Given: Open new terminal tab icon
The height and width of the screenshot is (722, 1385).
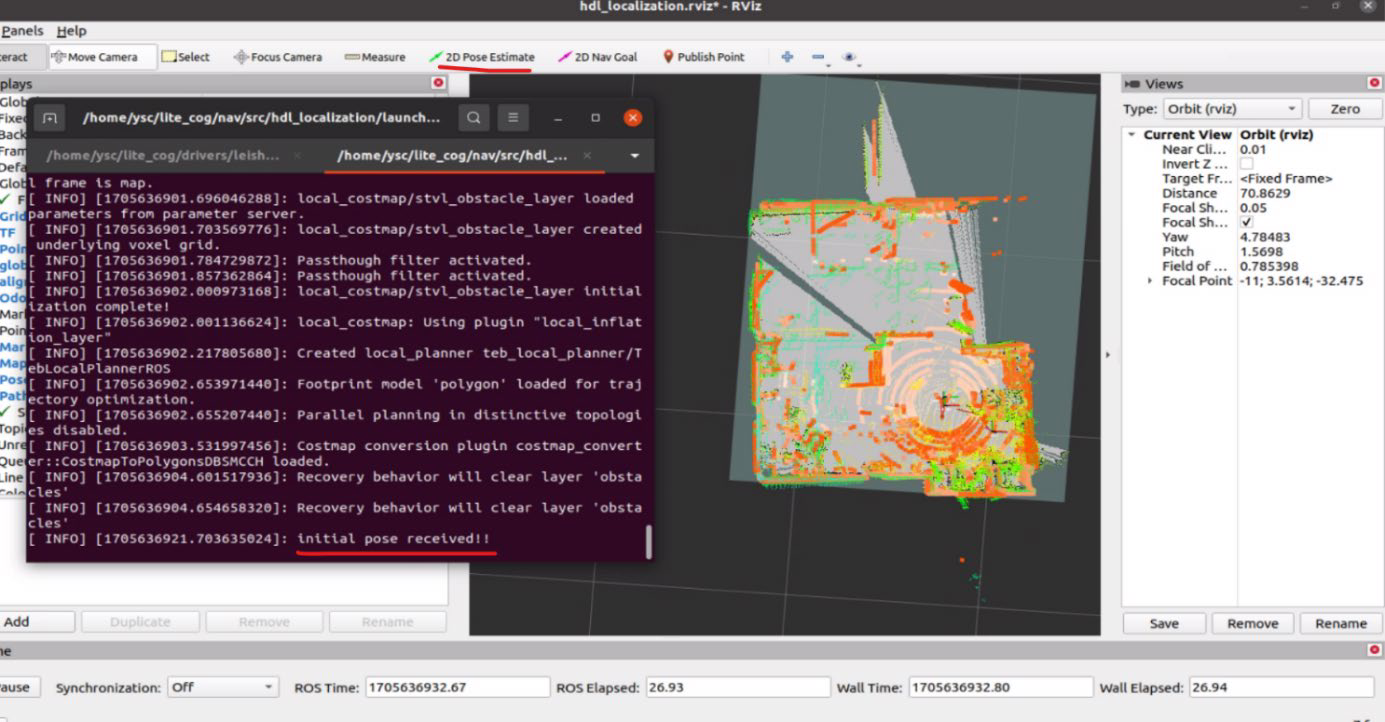Looking at the screenshot, I should click(50, 118).
